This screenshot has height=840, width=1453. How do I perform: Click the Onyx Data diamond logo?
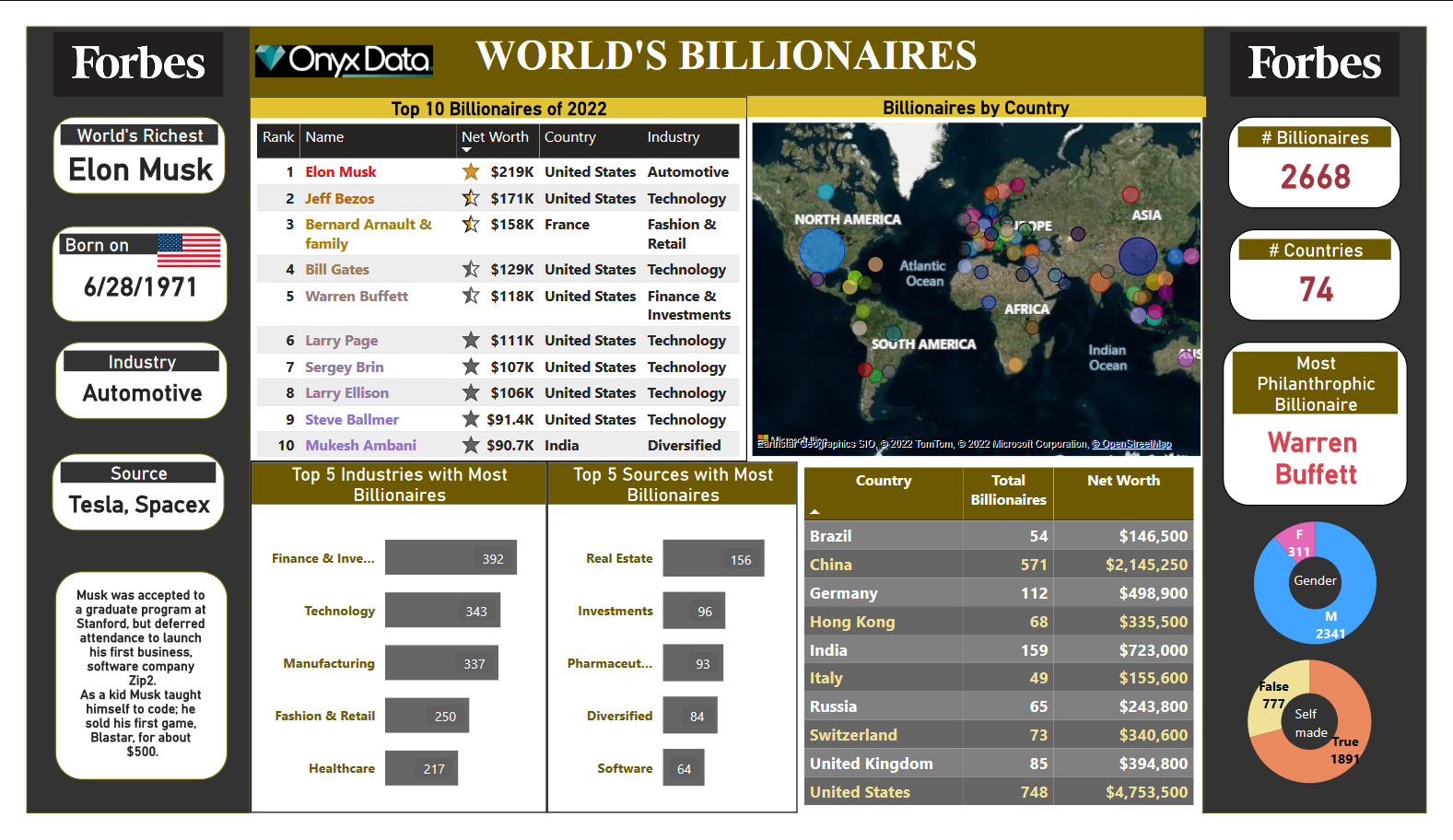271,60
